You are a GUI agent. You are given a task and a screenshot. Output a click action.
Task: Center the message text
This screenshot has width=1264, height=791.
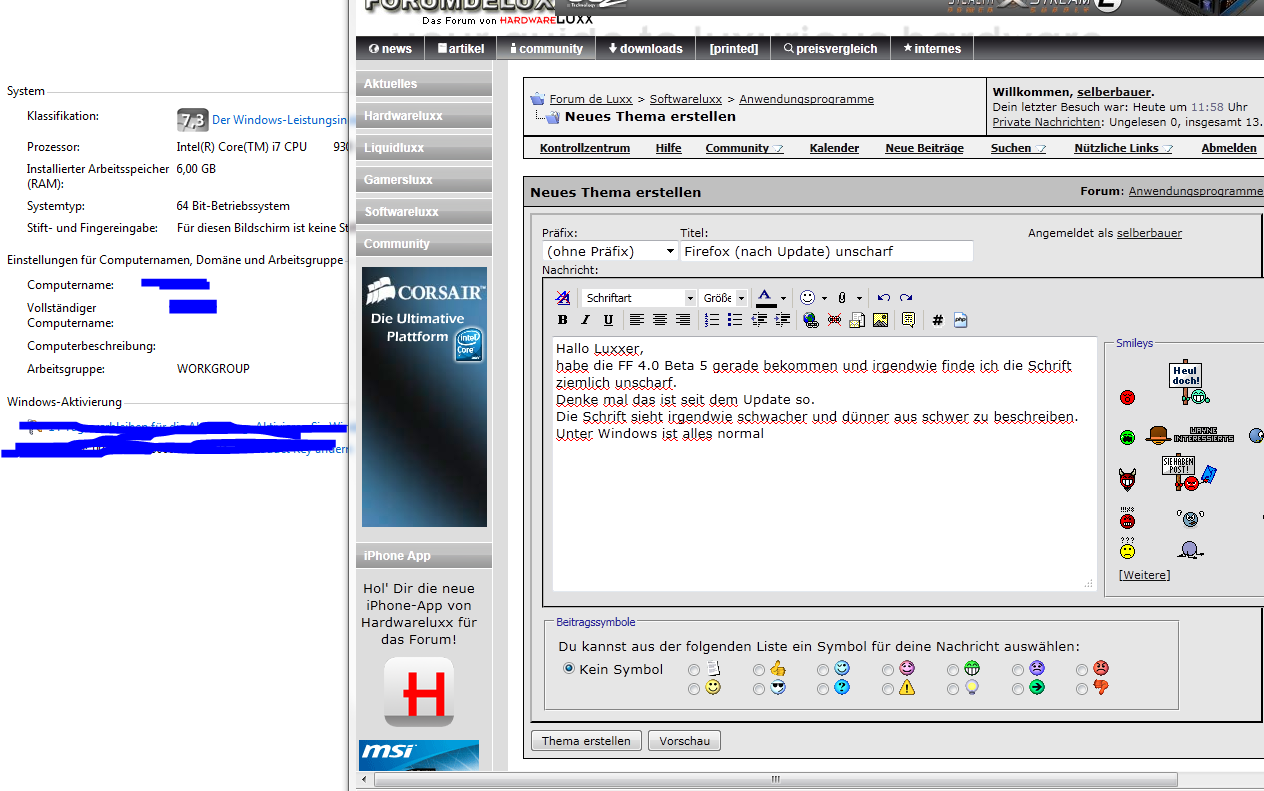[660, 320]
